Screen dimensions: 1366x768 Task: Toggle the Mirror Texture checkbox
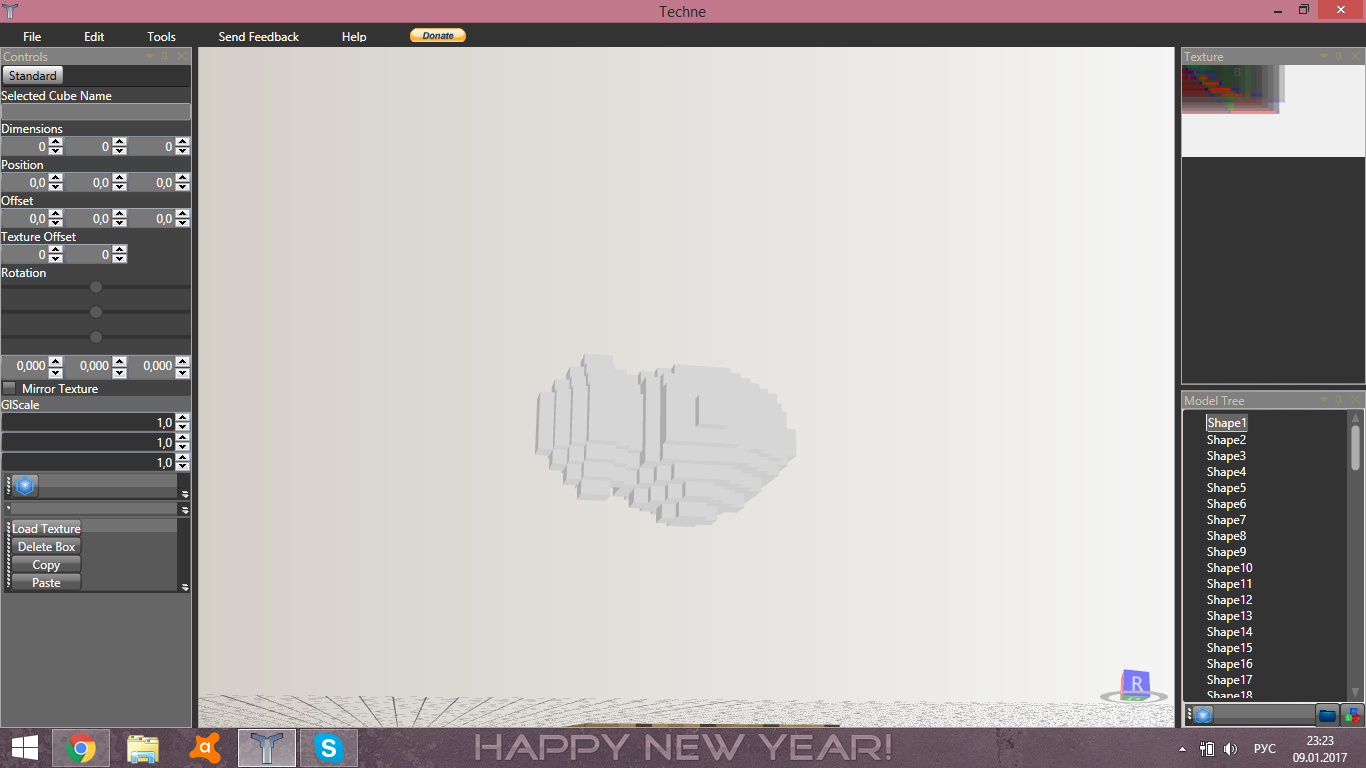pyautogui.click(x=9, y=388)
